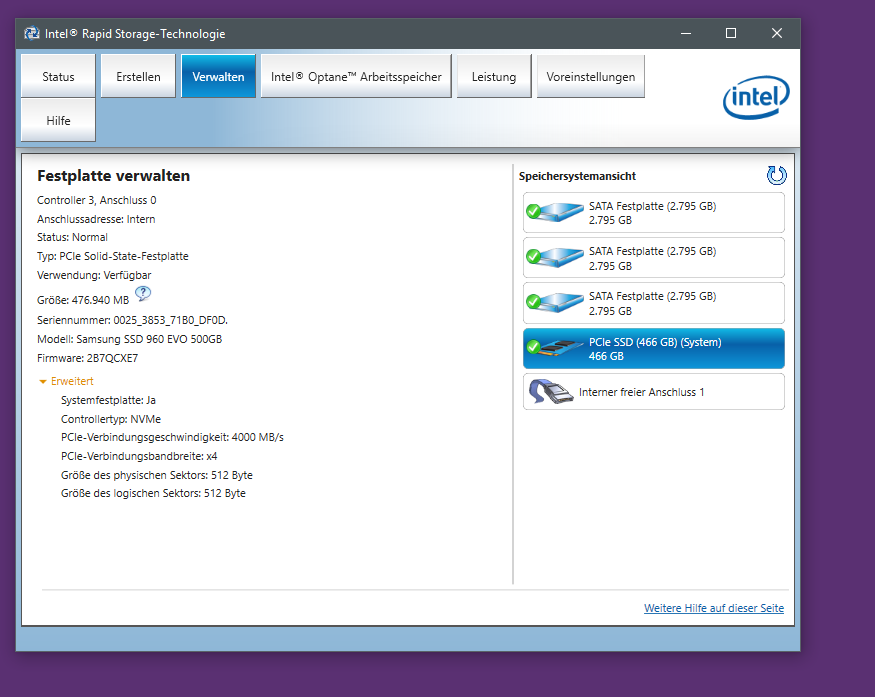The width and height of the screenshot is (875, 697).
Task: Click Speichersystemansicht heading
Action: (x=577, y=176)
